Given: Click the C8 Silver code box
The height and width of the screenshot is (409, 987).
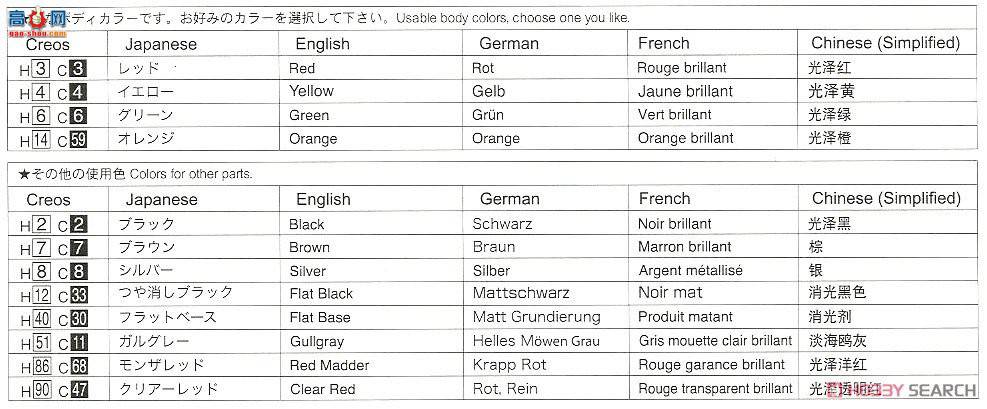Looking at the screenshot, I should pyautogui.click(x=78, y=272).
